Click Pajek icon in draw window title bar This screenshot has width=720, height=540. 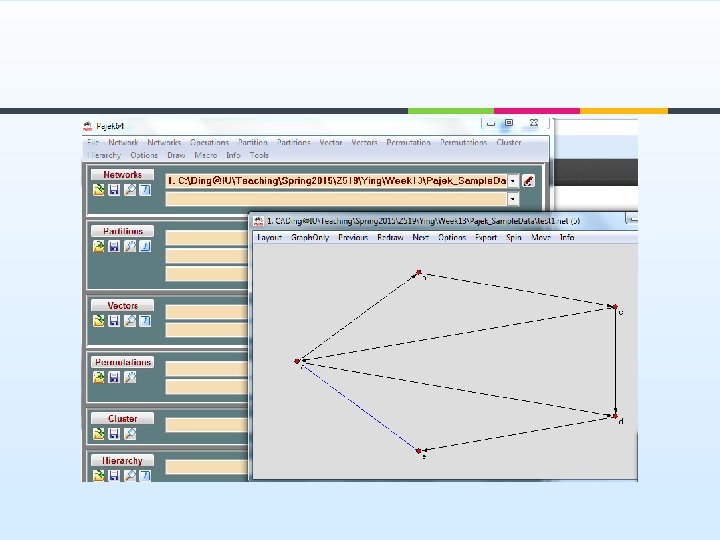tap(259, 221)
